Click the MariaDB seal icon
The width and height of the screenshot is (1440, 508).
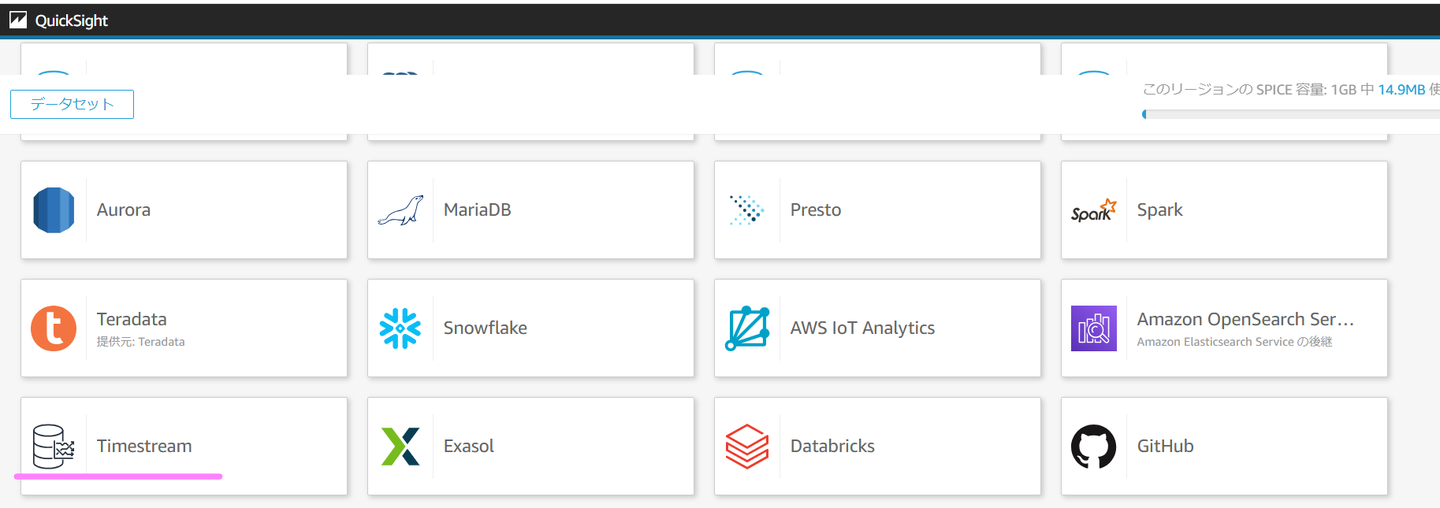[400, 210]
